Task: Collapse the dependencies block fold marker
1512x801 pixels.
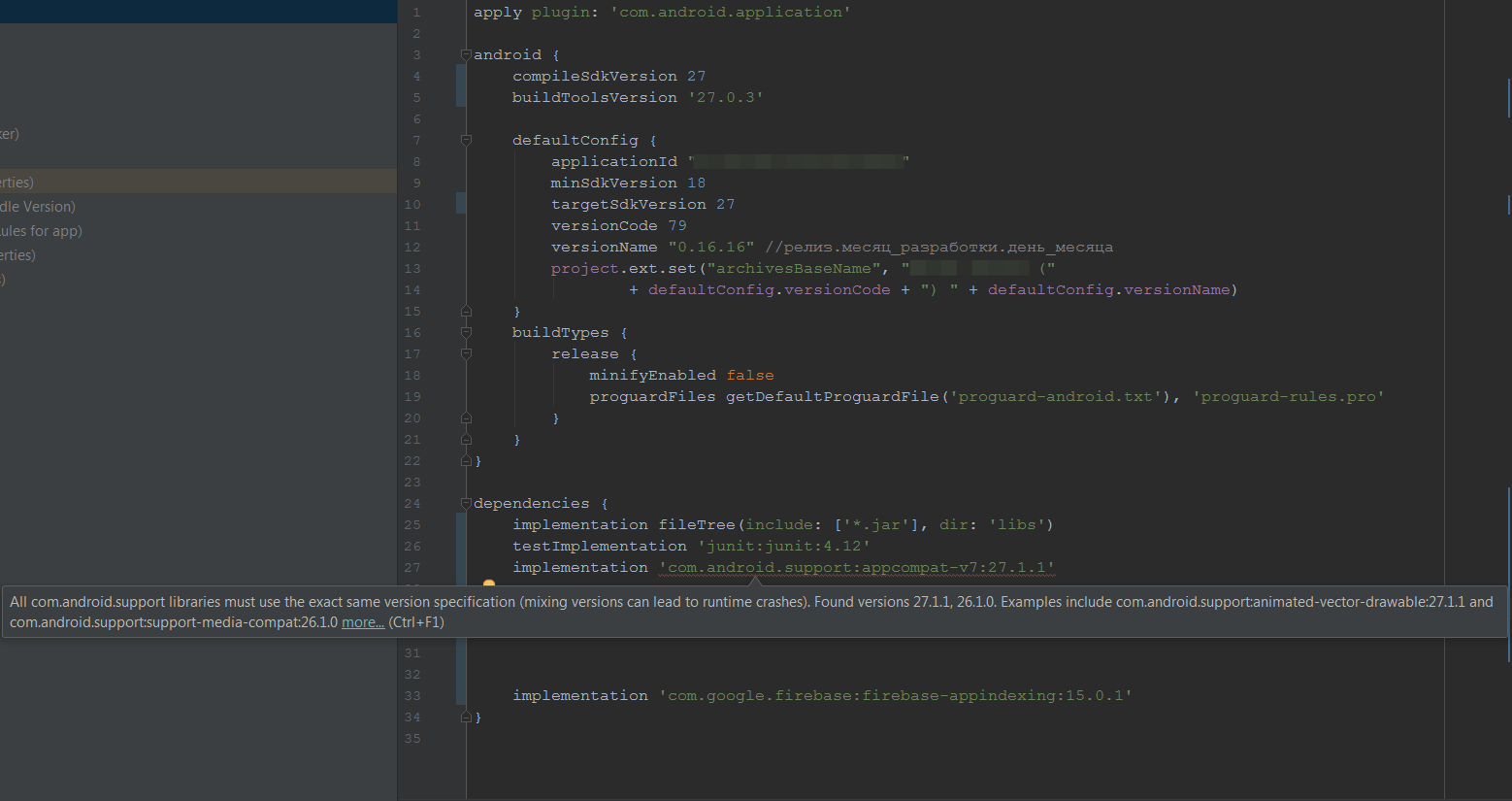Action: pos(466,503)
